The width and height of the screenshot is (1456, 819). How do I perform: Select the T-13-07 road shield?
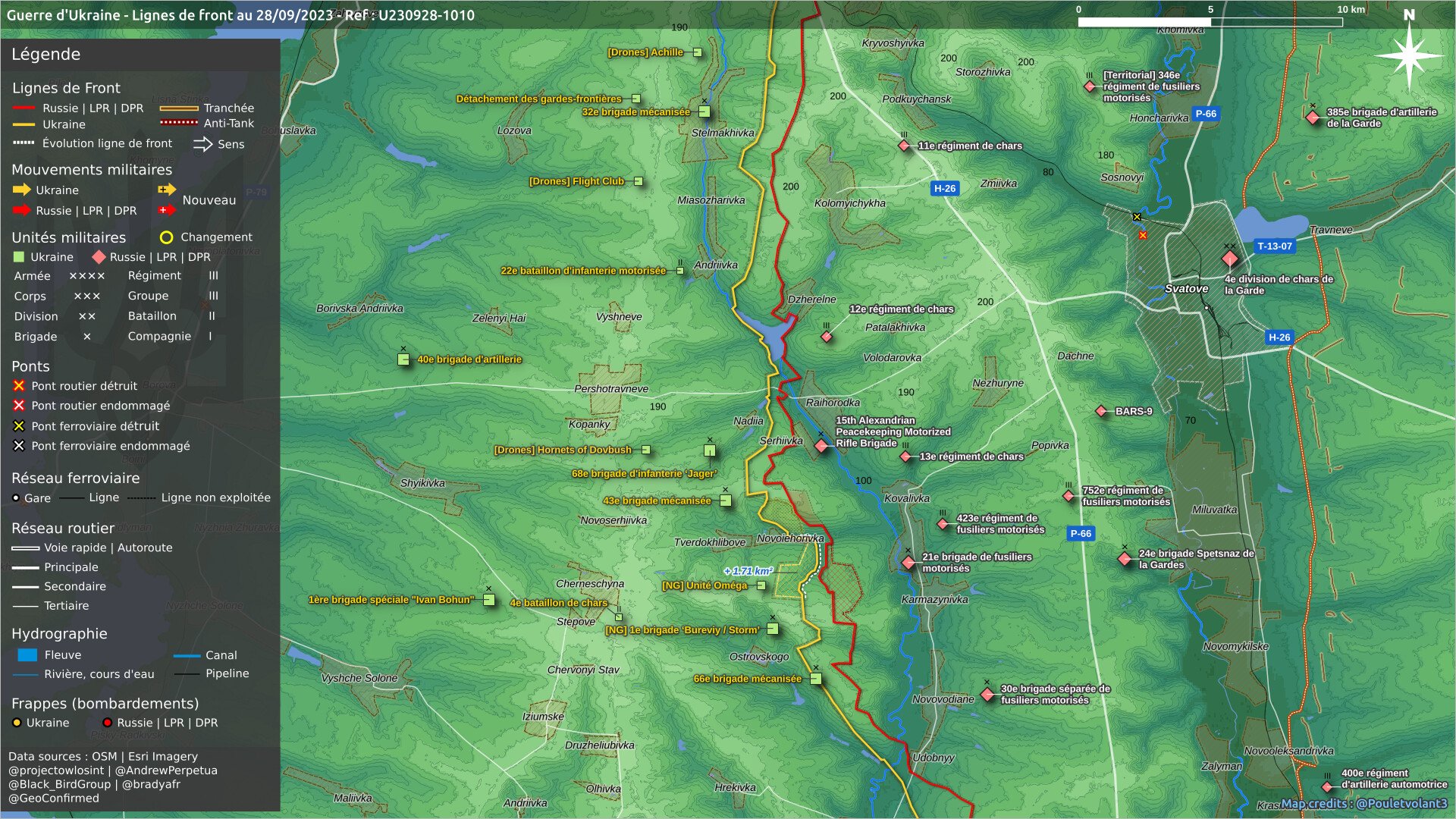click(x=1274, y=246)
